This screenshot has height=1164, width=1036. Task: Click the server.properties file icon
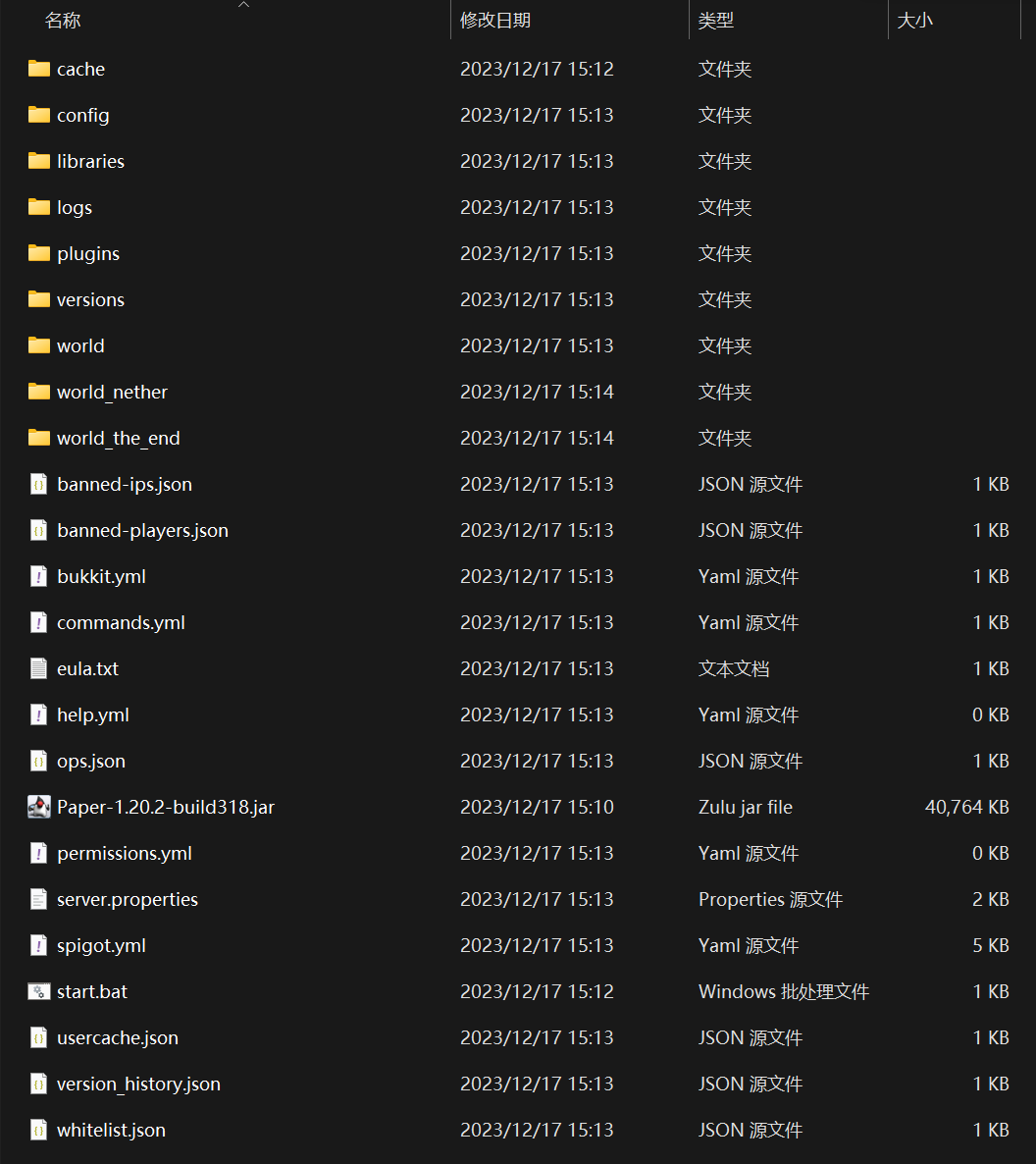tap(38, 899)
